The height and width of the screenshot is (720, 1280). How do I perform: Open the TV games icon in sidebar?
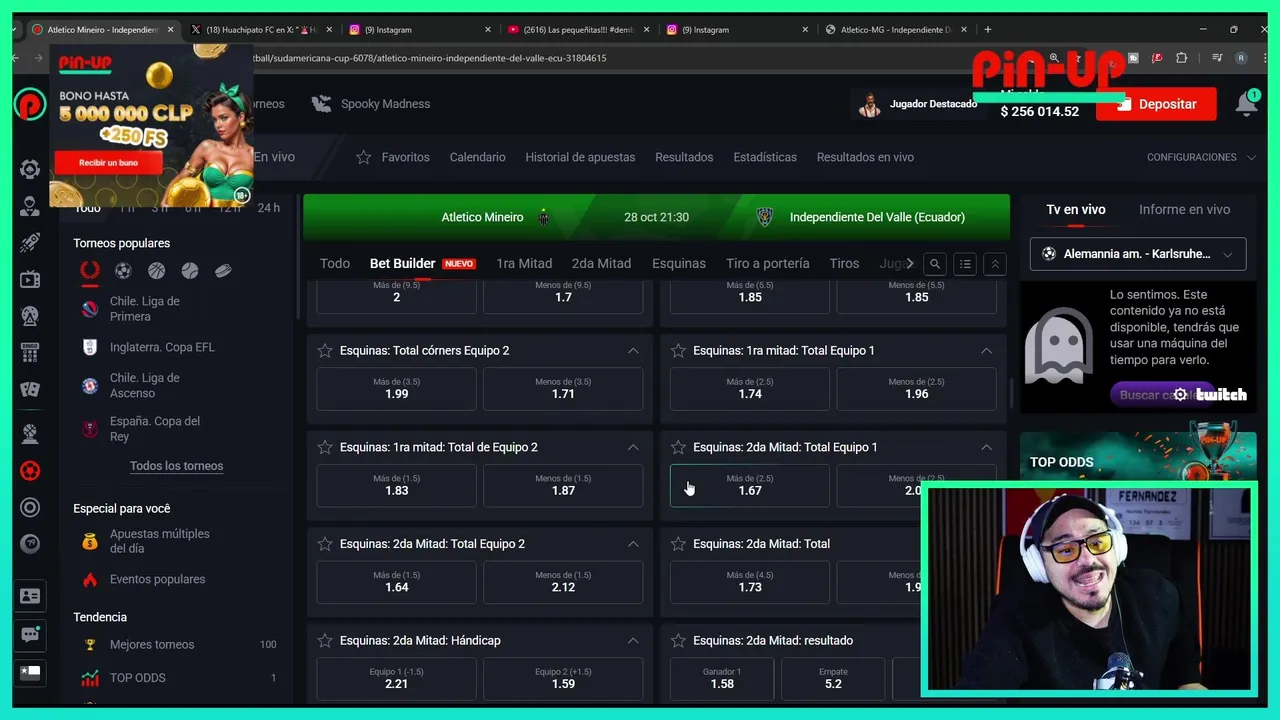[30, 279]
